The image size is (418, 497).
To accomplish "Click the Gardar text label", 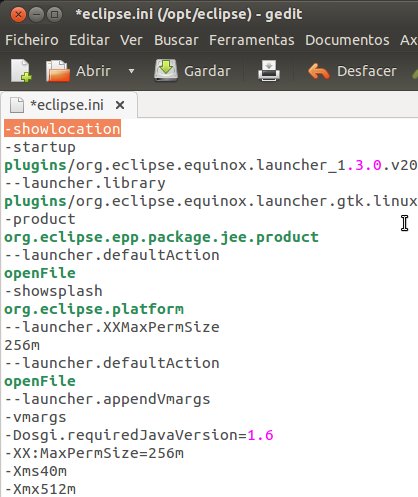I will click(x=207, y=71).
